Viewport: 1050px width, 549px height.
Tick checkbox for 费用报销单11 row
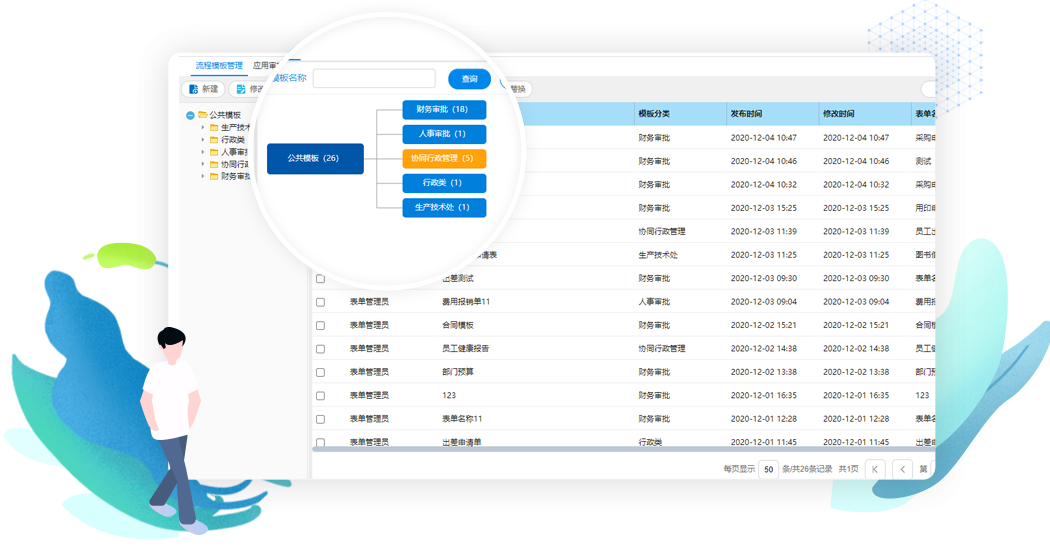pyautogui.click(x=321, y=302)
